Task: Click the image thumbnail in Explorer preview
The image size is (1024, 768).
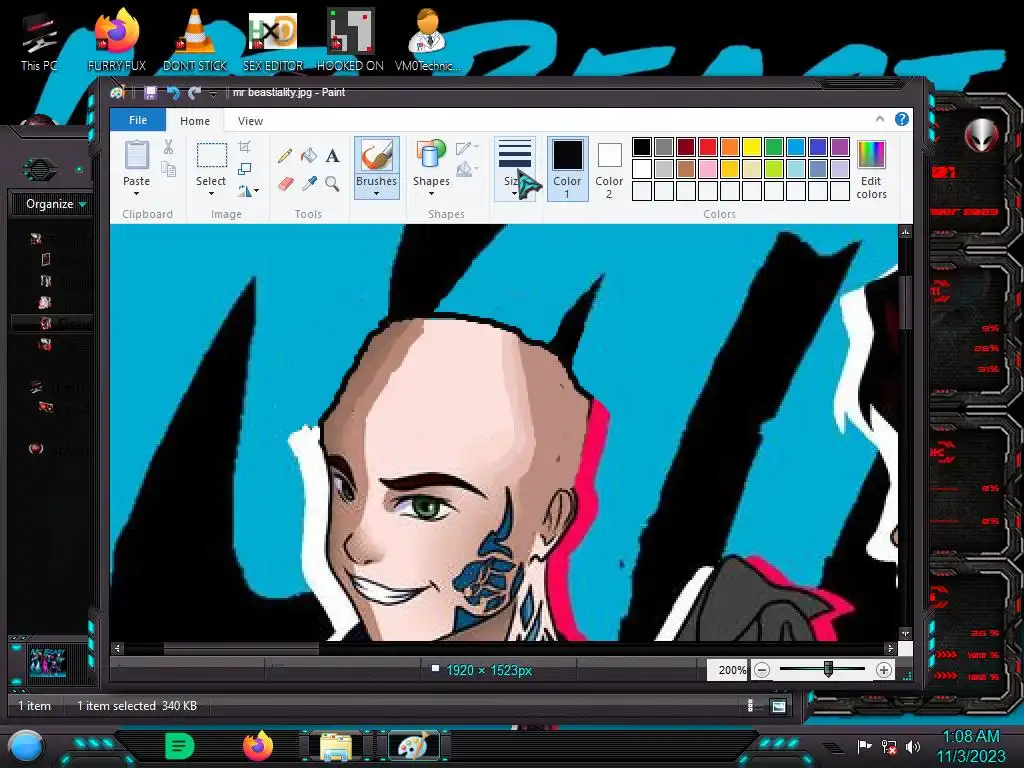Action: [x=48, y=664]
